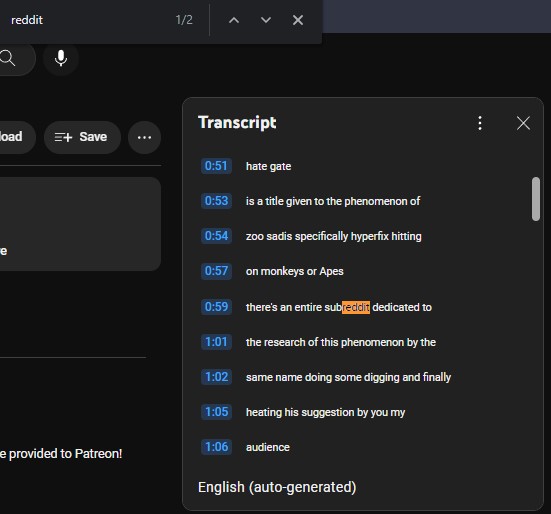Activate voice search microphone
The image size is (551, 514).
[61, 58]
